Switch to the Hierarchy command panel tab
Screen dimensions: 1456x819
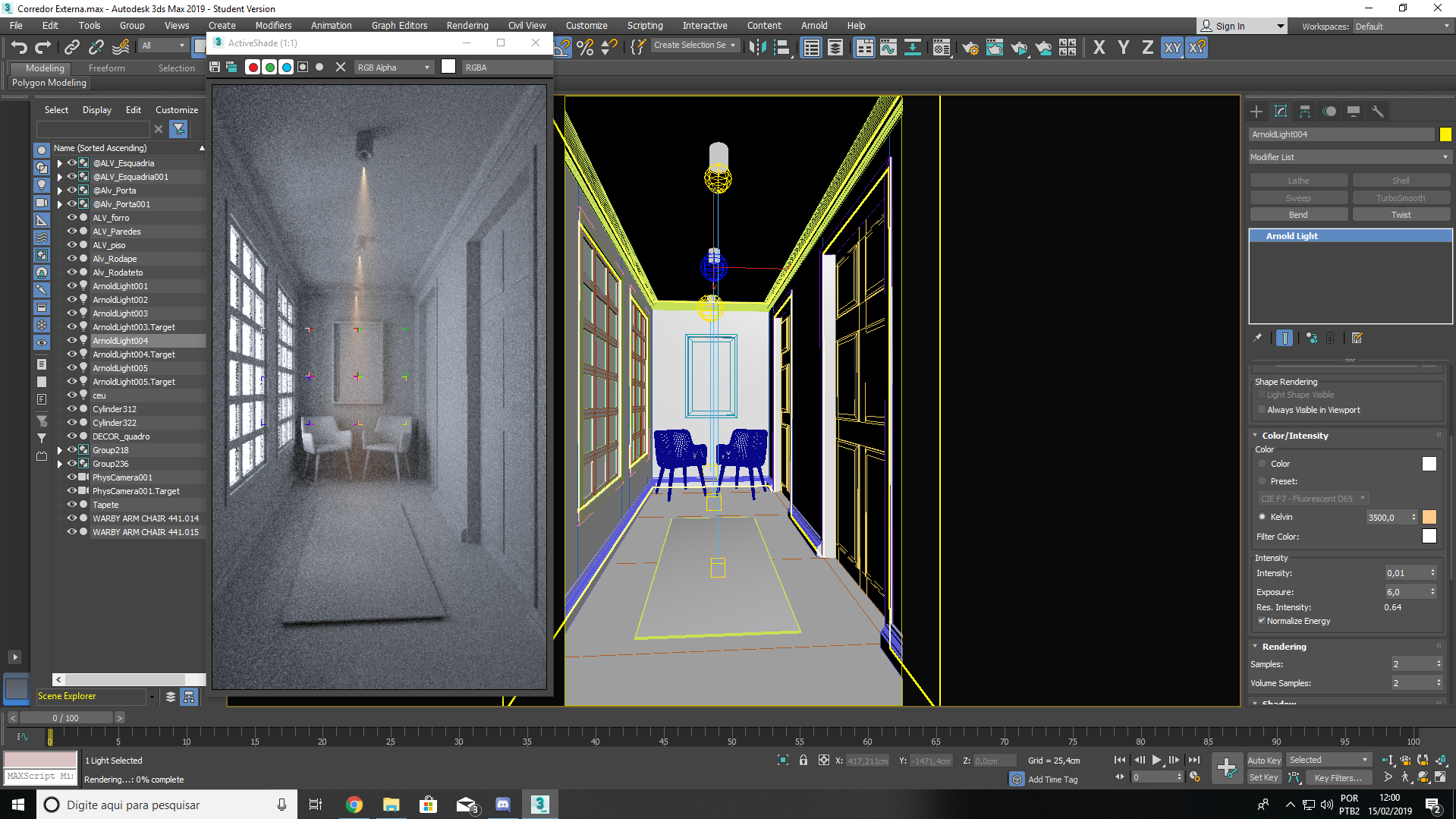[x=1305, y=112]
